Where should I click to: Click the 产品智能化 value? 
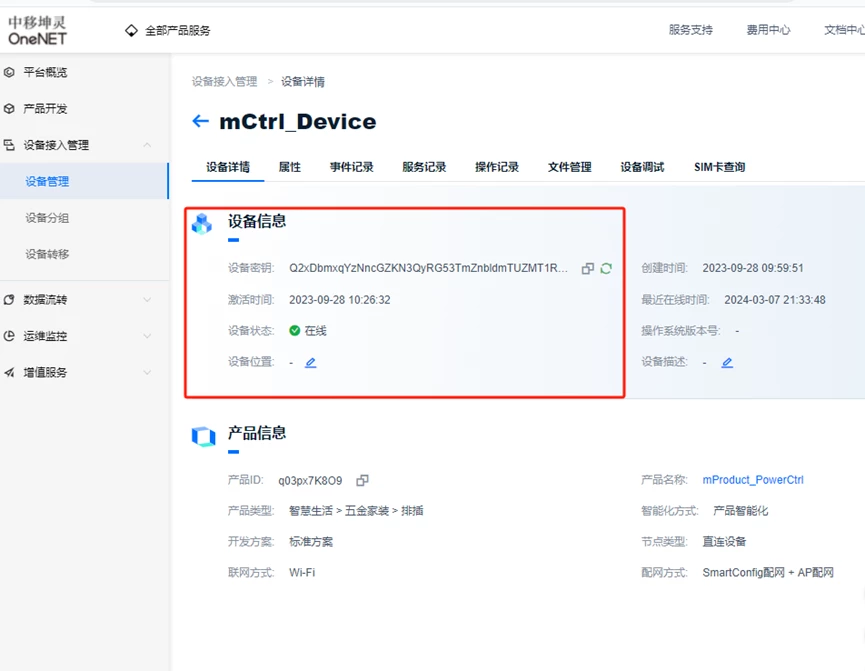tap(741, 511)
